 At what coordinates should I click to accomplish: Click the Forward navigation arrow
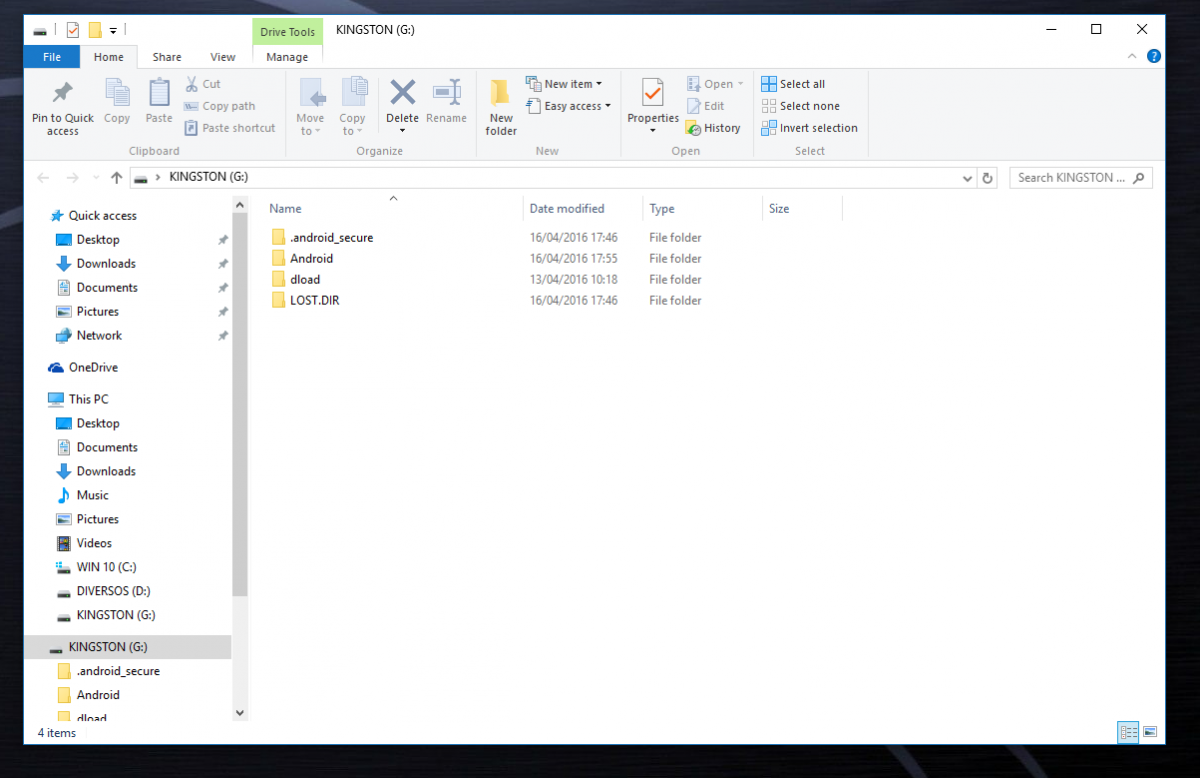(72, 178)
